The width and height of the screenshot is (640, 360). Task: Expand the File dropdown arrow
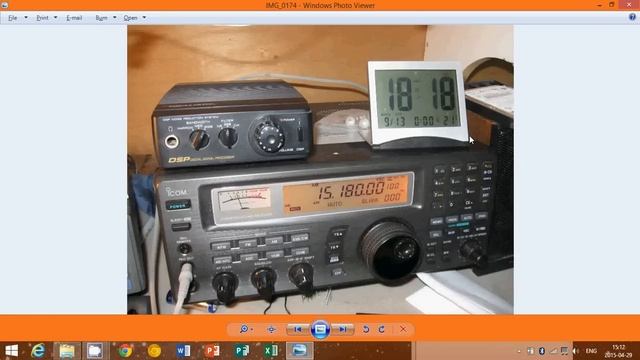[26, 18]
